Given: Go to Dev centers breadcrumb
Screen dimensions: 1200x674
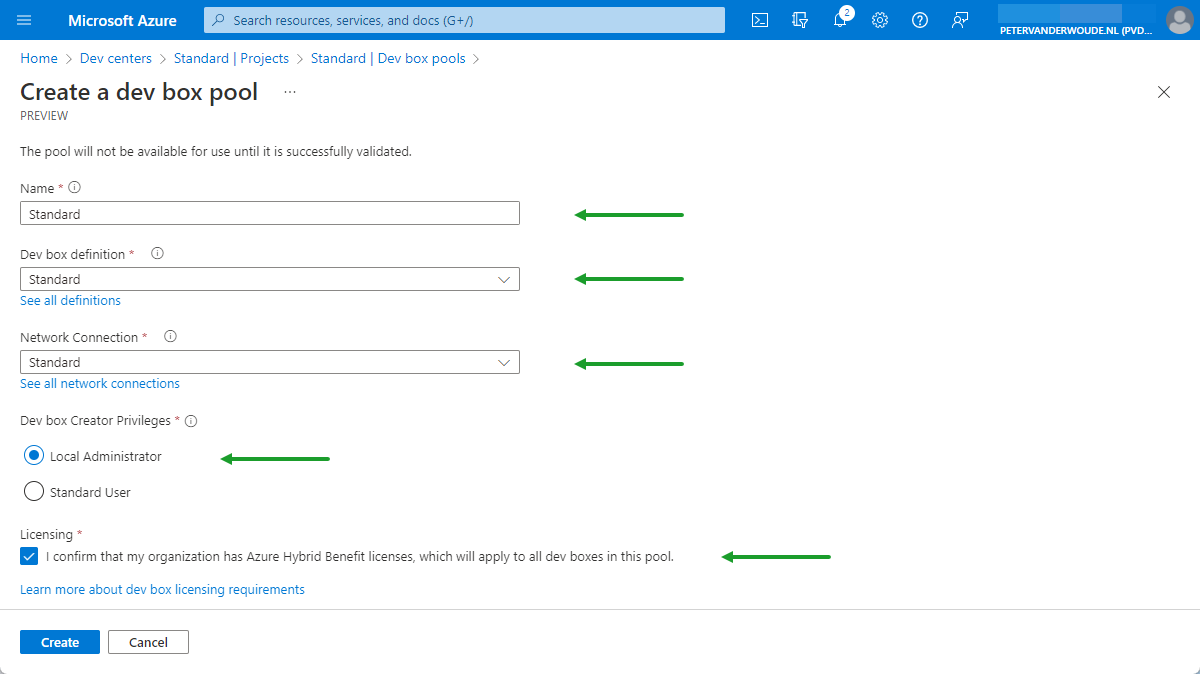Looking at the screenshot, I should click(x=116, y=59).
